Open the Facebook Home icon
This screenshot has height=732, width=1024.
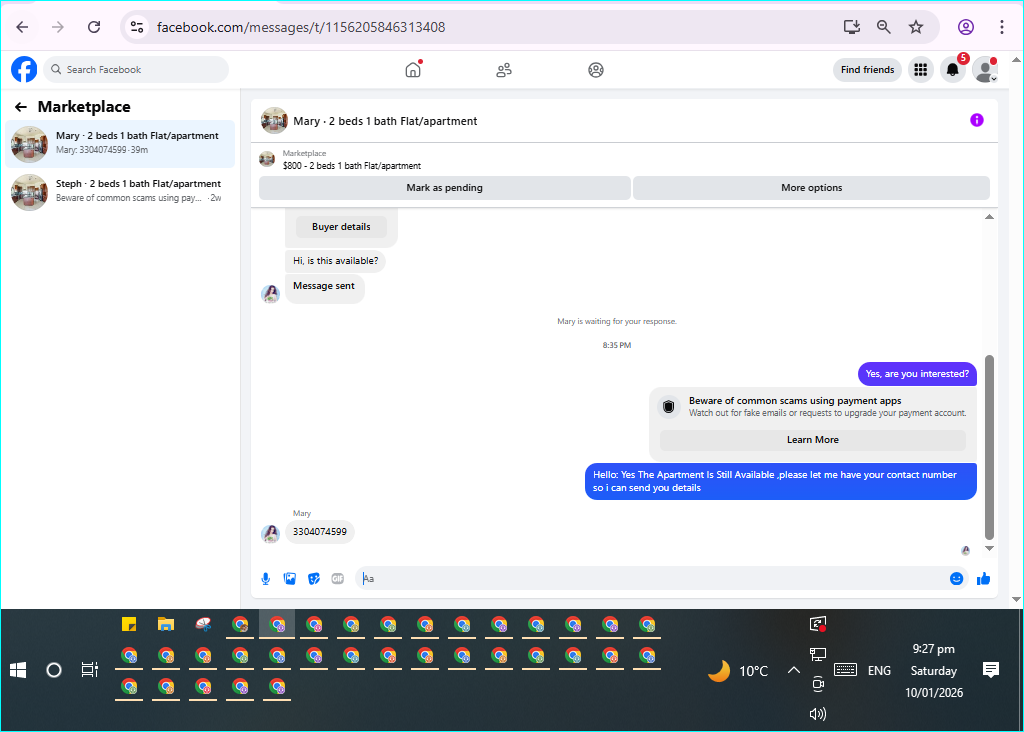point(413,69)
